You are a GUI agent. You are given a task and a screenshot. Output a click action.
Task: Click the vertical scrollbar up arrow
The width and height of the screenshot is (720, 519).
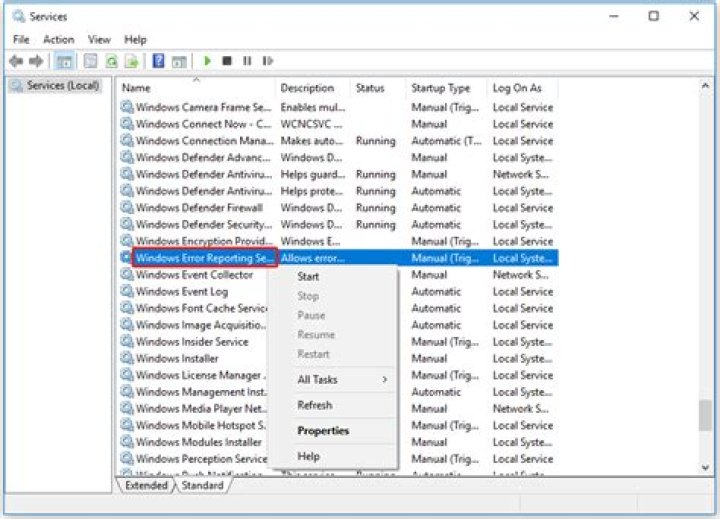pyautogui.click(x=705, y=85)
